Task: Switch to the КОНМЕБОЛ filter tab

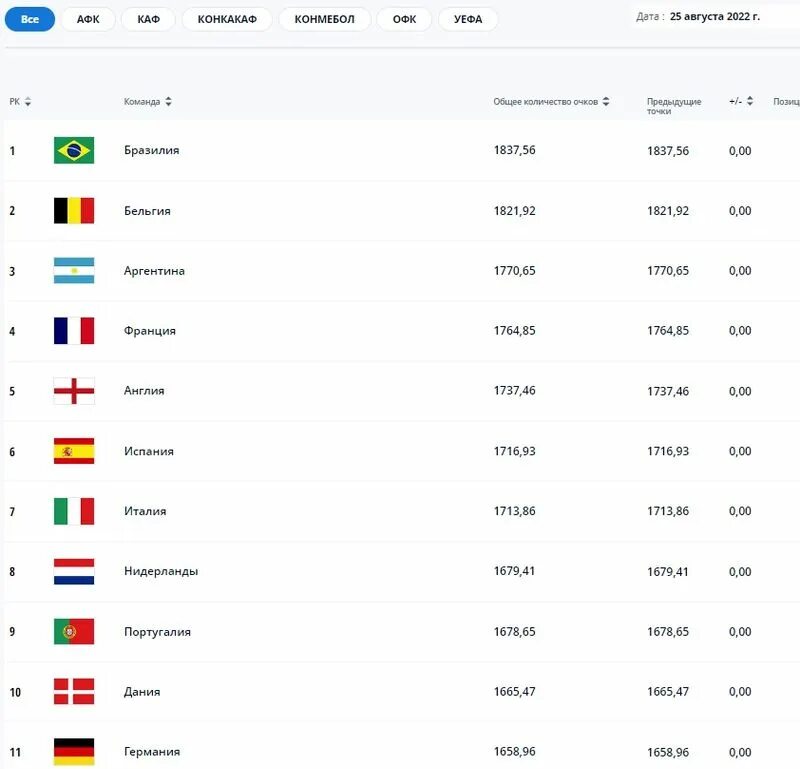Action: point(324,19)
